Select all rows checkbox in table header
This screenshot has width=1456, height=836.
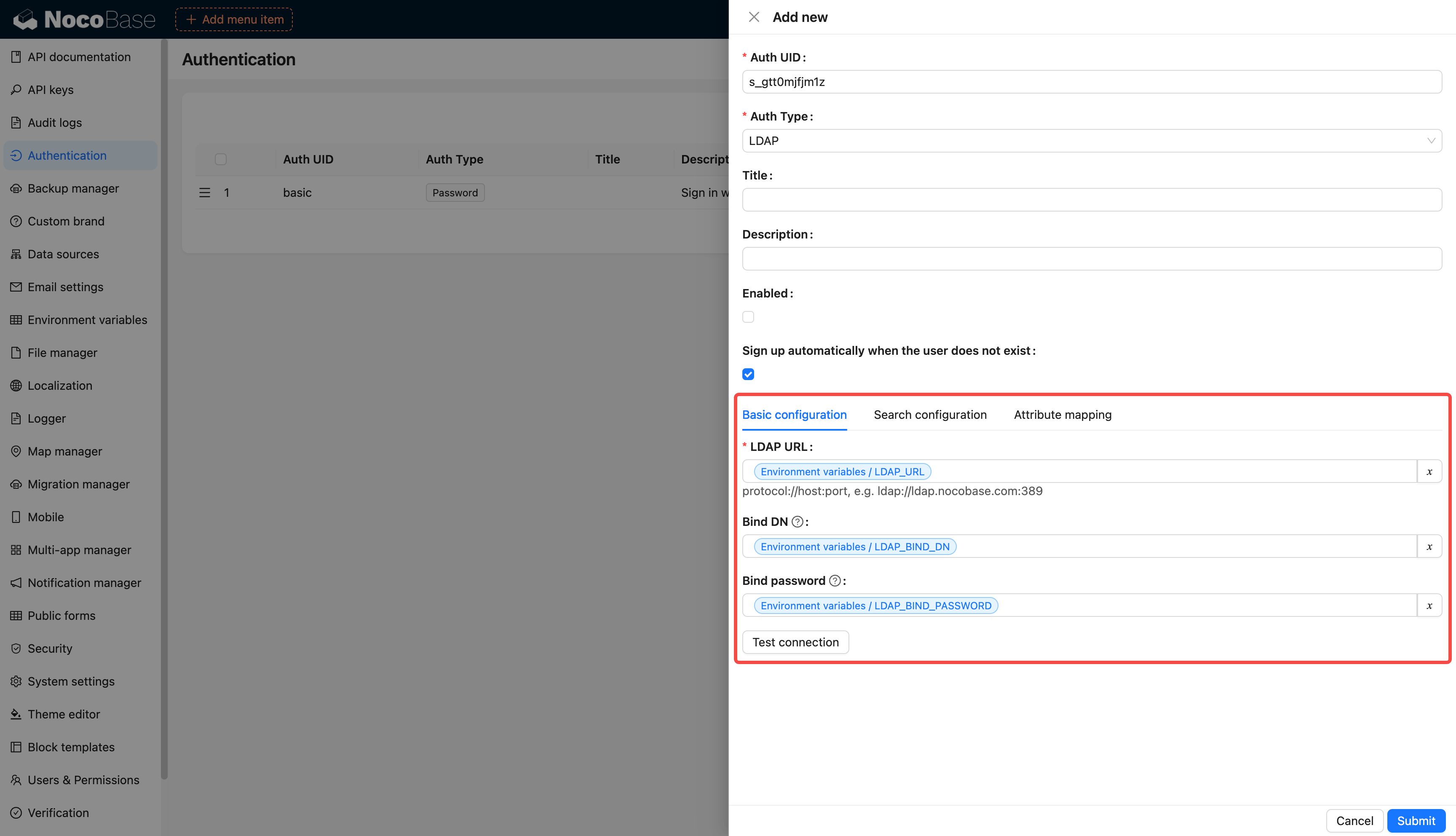220,159
